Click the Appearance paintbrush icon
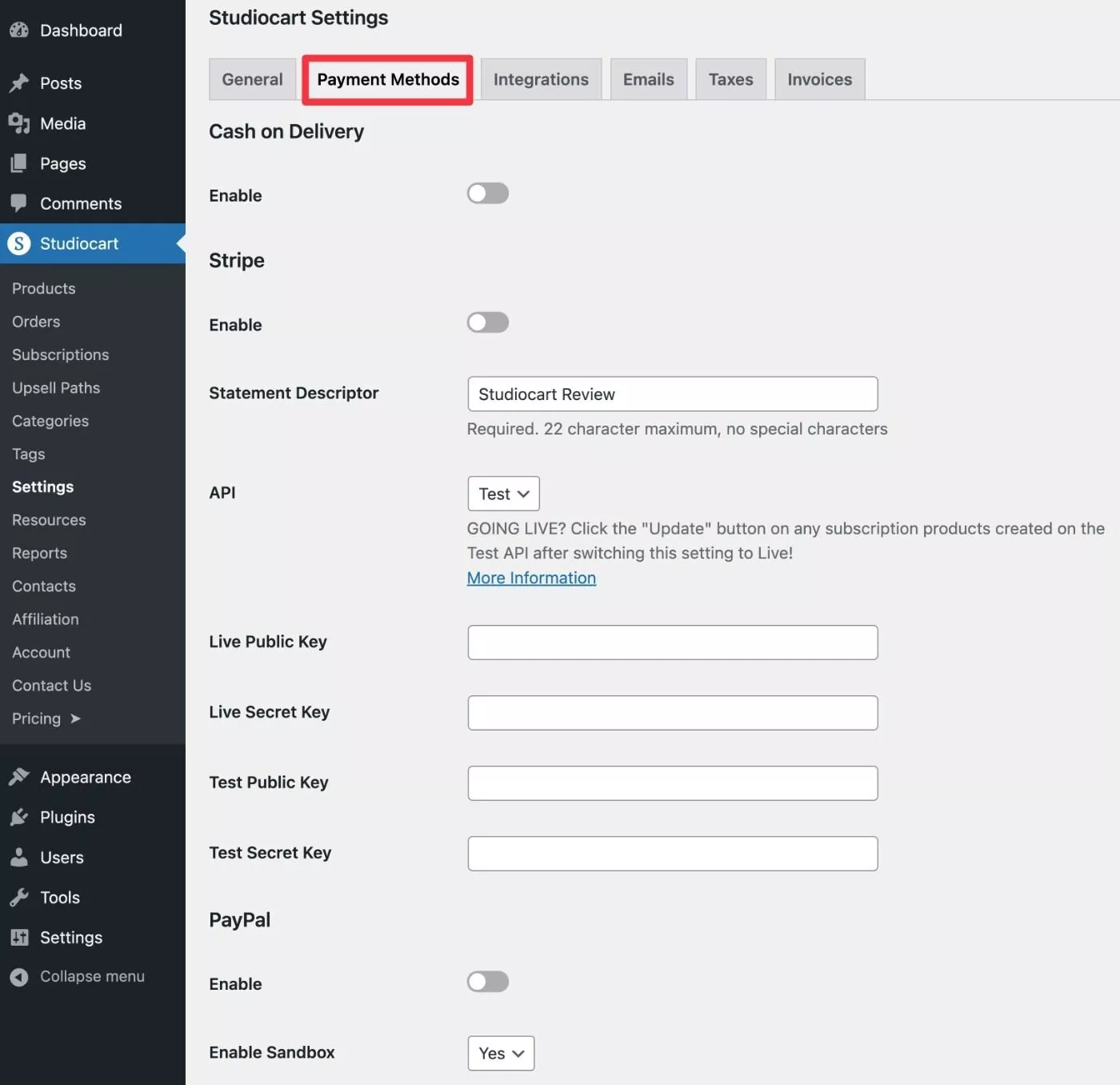The height and width of the screenshot is (1085, 1120). pyautogui.click(x=19, y=777)
